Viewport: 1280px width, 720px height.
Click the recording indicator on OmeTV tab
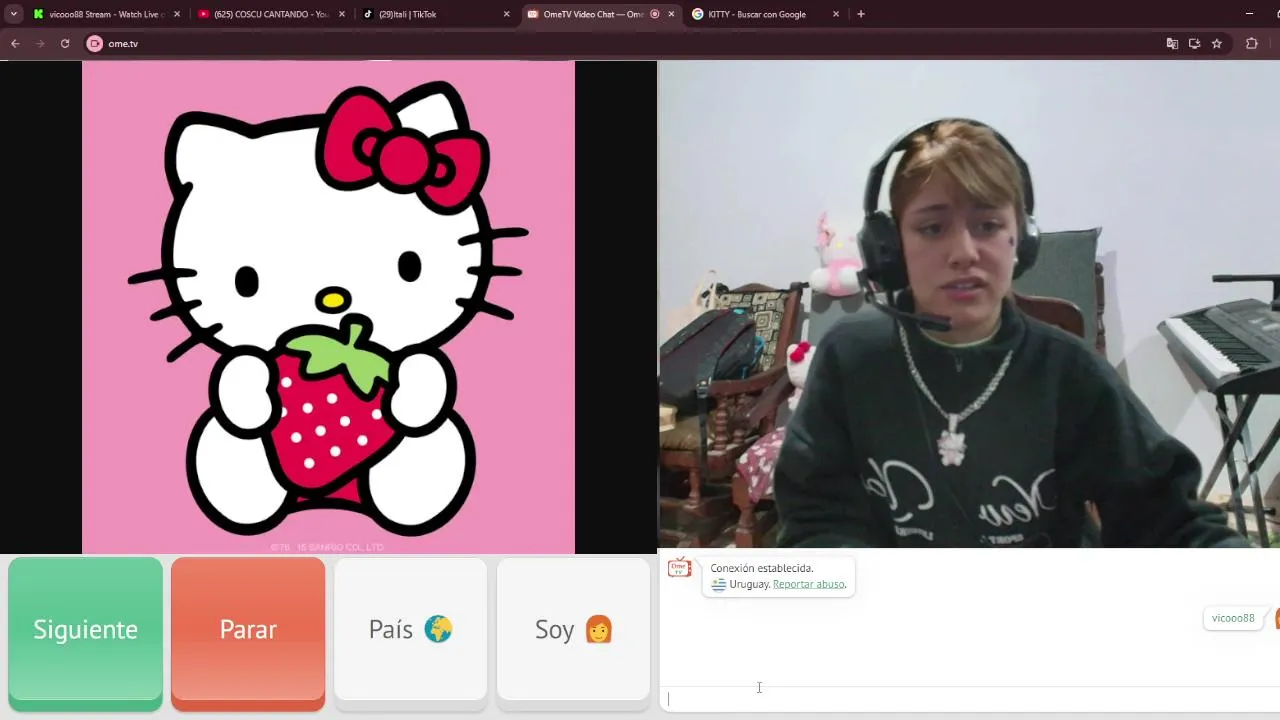coord(655,14)
